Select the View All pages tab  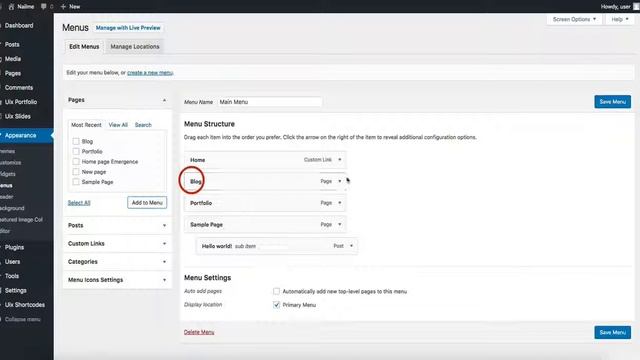point(118,125)
